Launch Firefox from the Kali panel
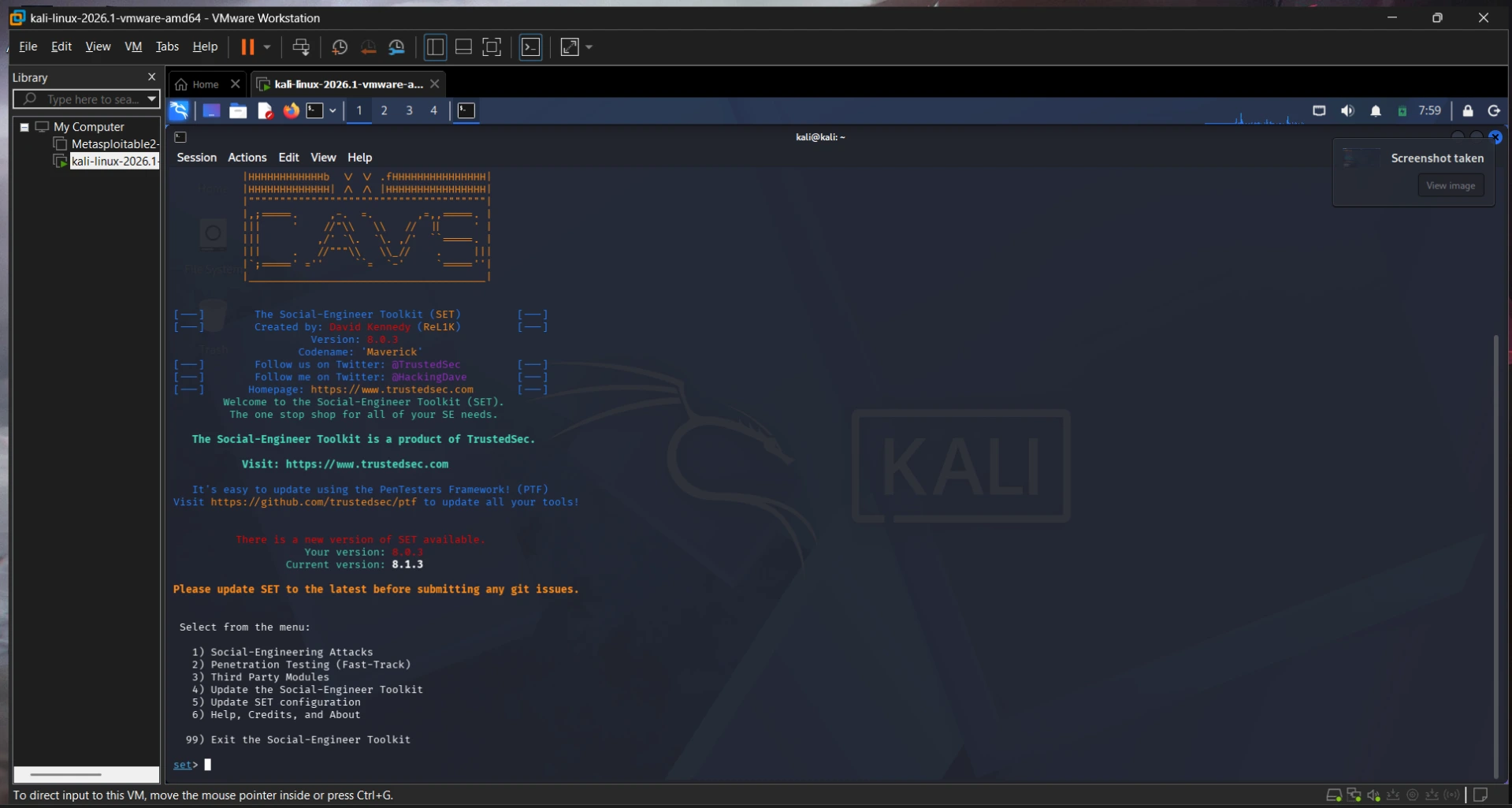Screen dimensions: 1512x808 pyautogui.click(x=292, y=110)
